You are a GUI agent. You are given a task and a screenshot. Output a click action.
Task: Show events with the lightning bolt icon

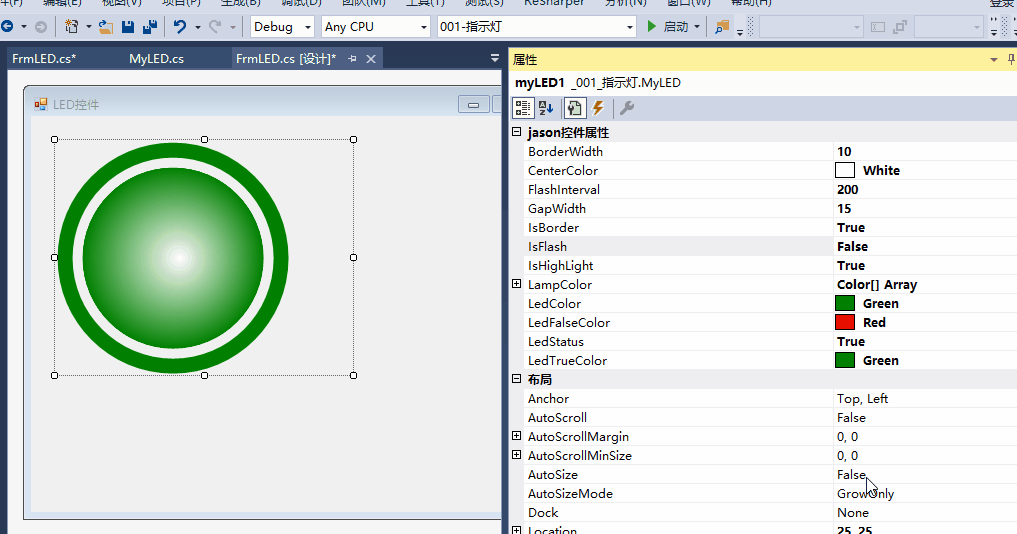598,108
